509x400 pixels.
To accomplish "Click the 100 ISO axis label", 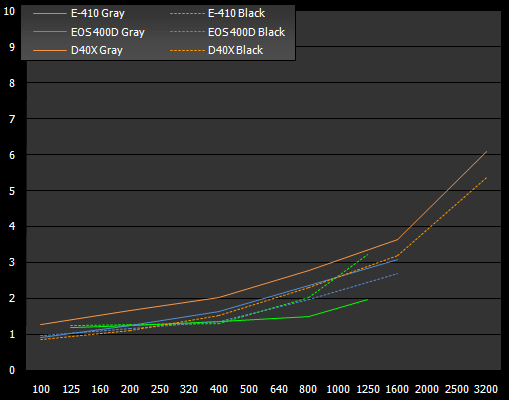I will click(x=41, y=389).
